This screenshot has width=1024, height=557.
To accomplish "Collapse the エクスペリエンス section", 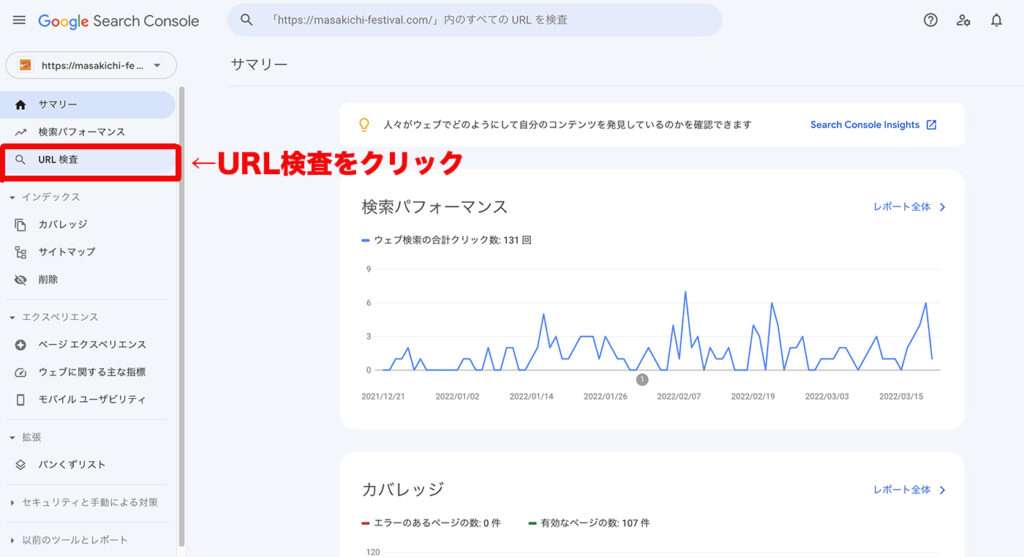I will (12, 317).
